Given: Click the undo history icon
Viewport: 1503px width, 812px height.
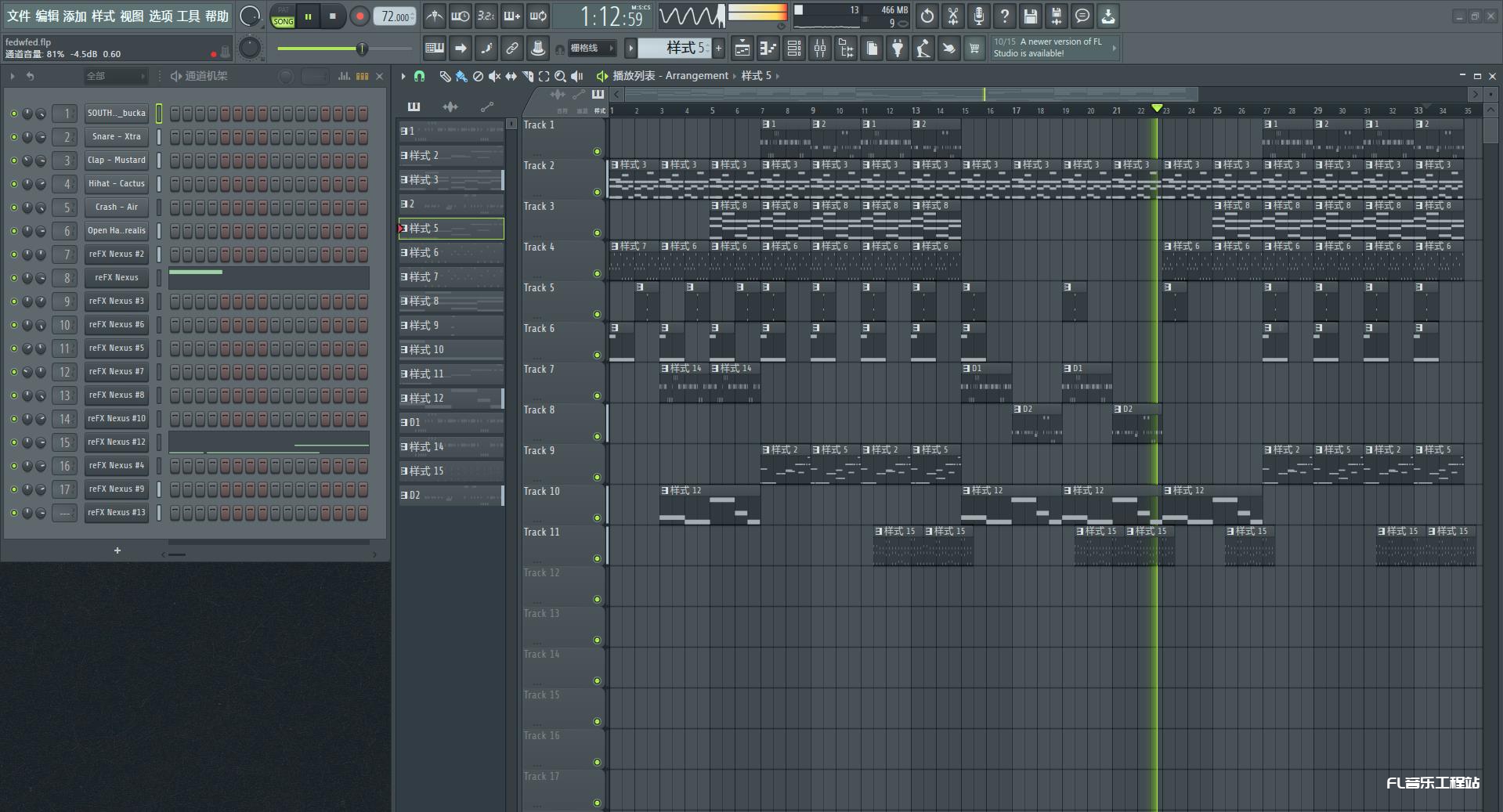Looking at the screenshot, I should [x=927, y=16].
